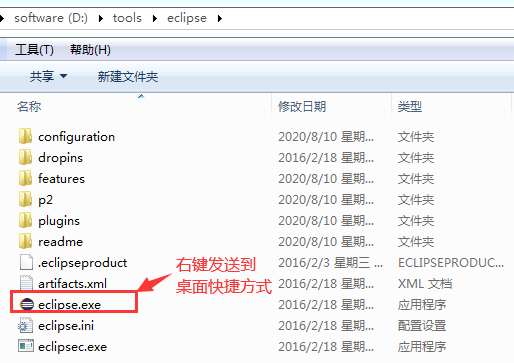514x363 pixels.
Task: Select the .eclipseproduct file icon
Action: (26, 262)
